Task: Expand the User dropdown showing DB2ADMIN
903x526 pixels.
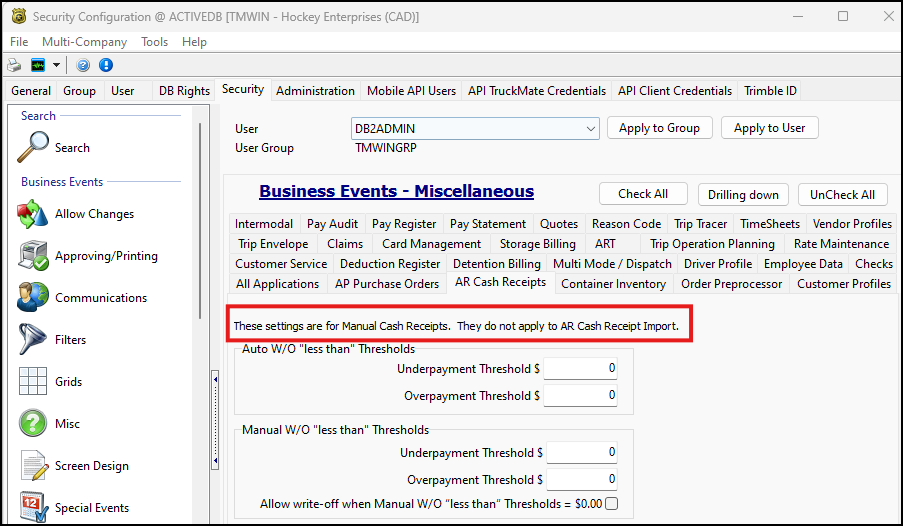Action: pyautogui.click(x=590, y=129)
